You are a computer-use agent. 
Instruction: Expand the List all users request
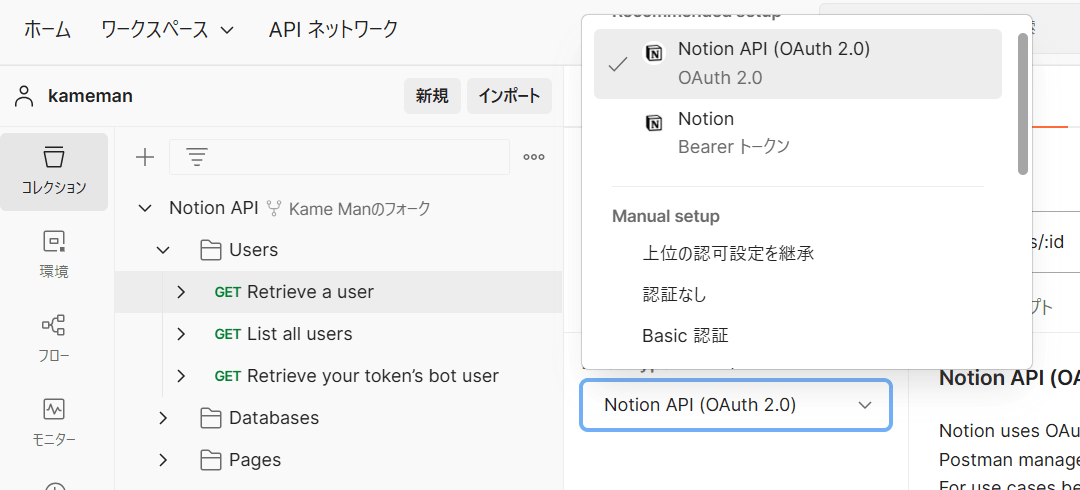(x=181, y=334)
